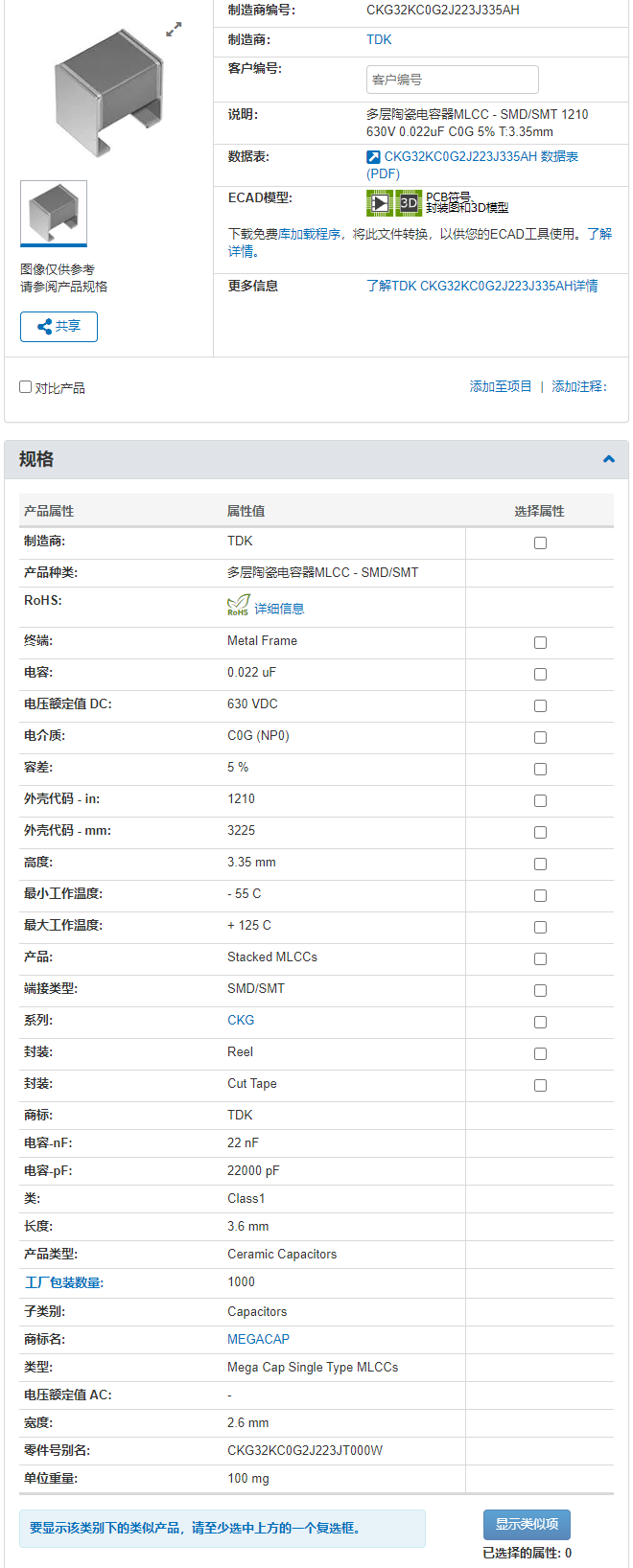The height and width of the screenshot is (1568, 633).
Task: Click the 长度 3.6 mm value
Action: tap(248, 1226)
